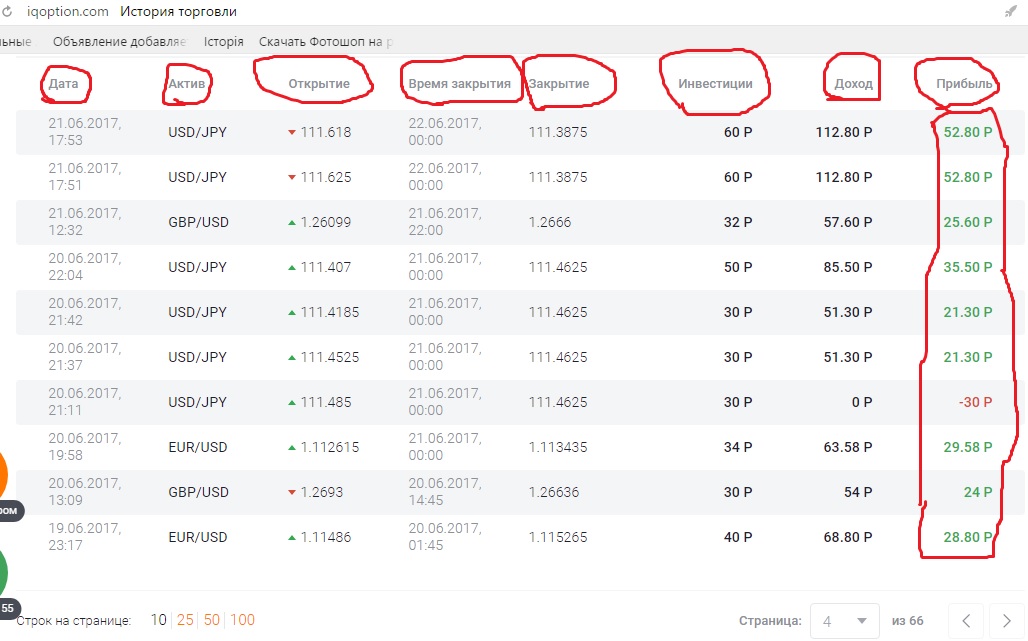Open the Історія bookmark
The width and height of the screenshot is (1028, 641).
click(224, 42)
